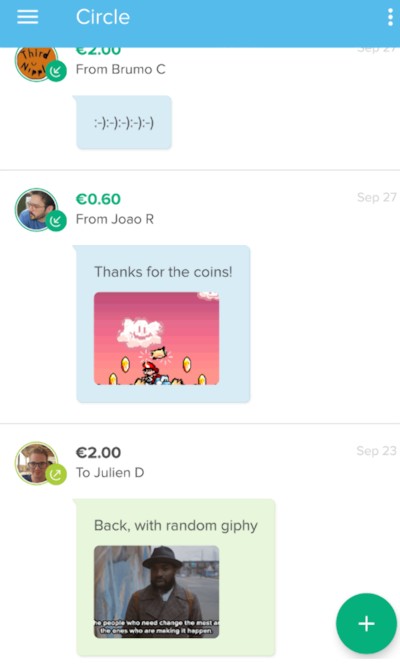Image resolution: width=400 pixels, height=671 pixels.
Task: Open the three-dot overflow menu
Action: (x=390, y=17)
